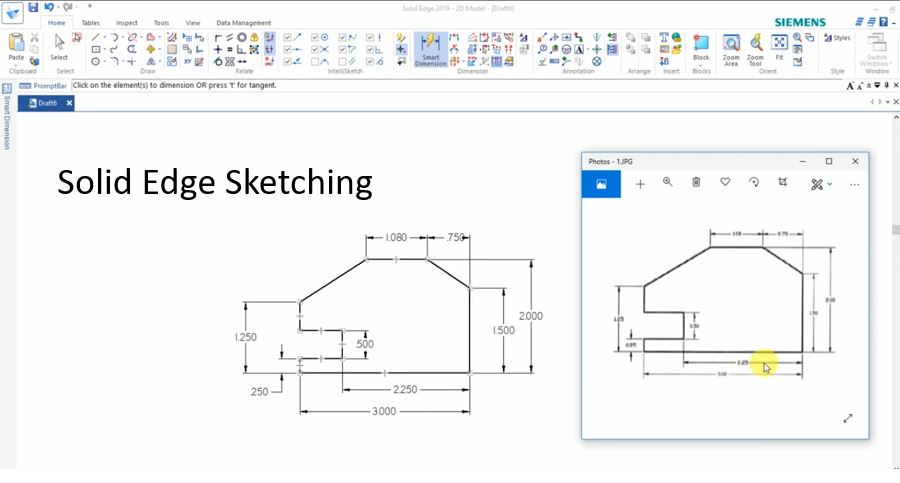Open the Inspect ribbon tab
Image resolution: width=900 pixels, height=483 pixels.
click(x=126, y=22)
